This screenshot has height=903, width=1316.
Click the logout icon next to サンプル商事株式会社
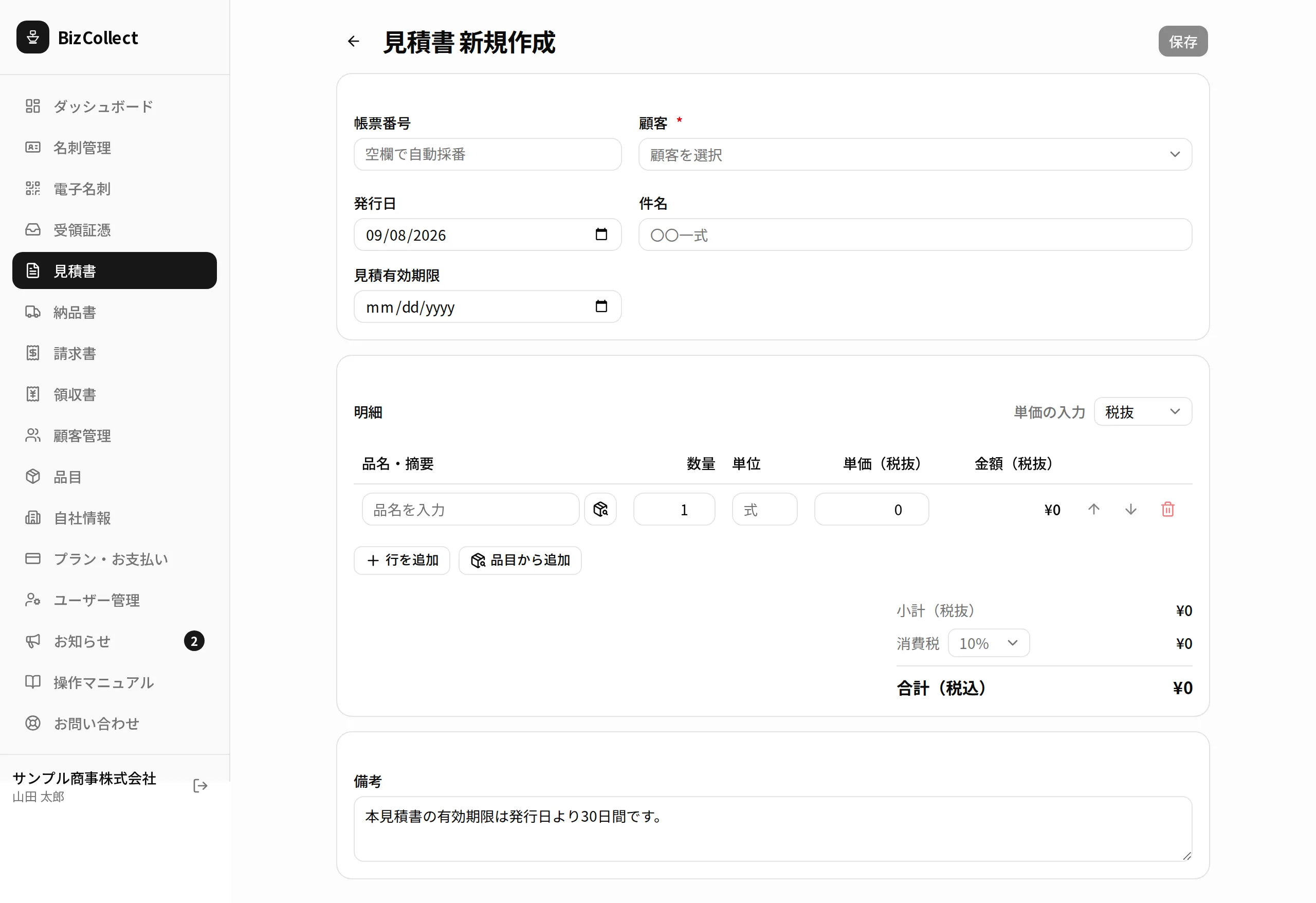point(200,785)
